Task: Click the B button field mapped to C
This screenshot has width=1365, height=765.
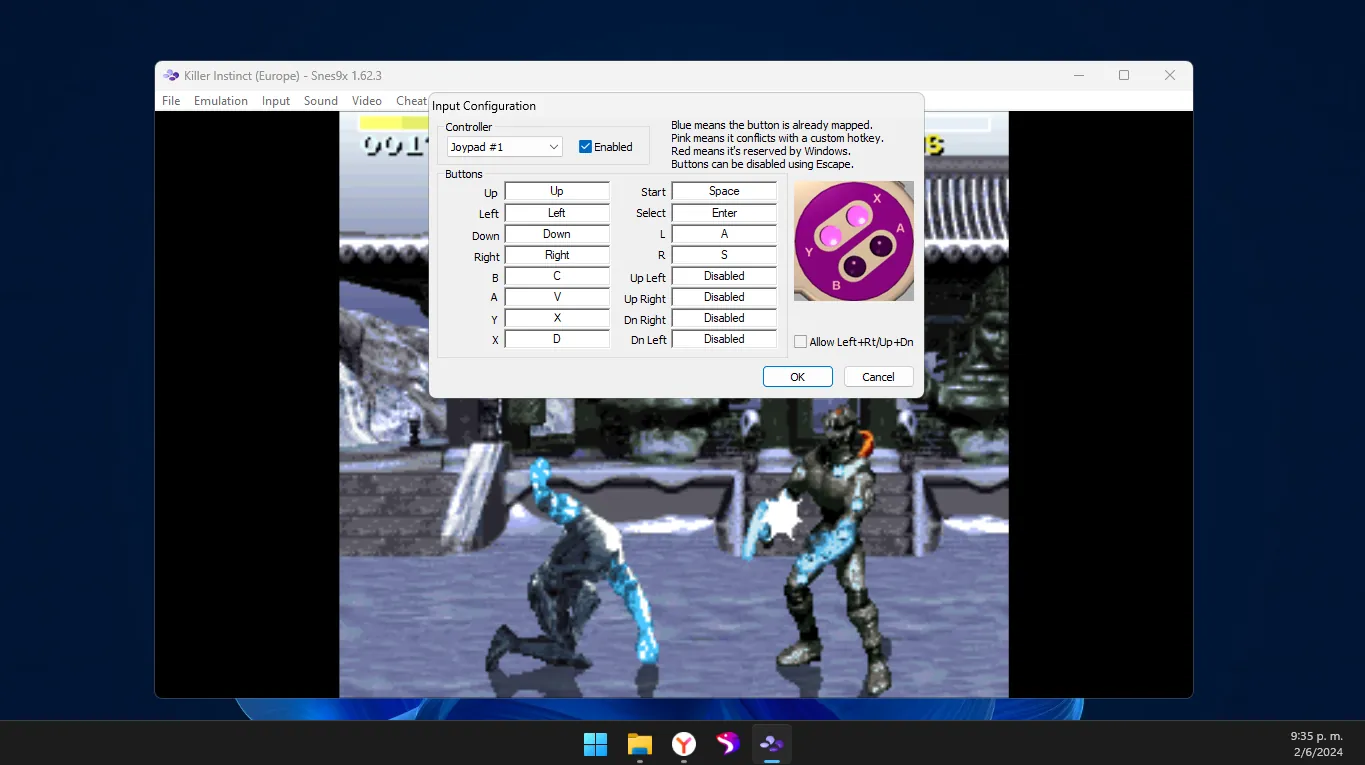Action: 557,276
